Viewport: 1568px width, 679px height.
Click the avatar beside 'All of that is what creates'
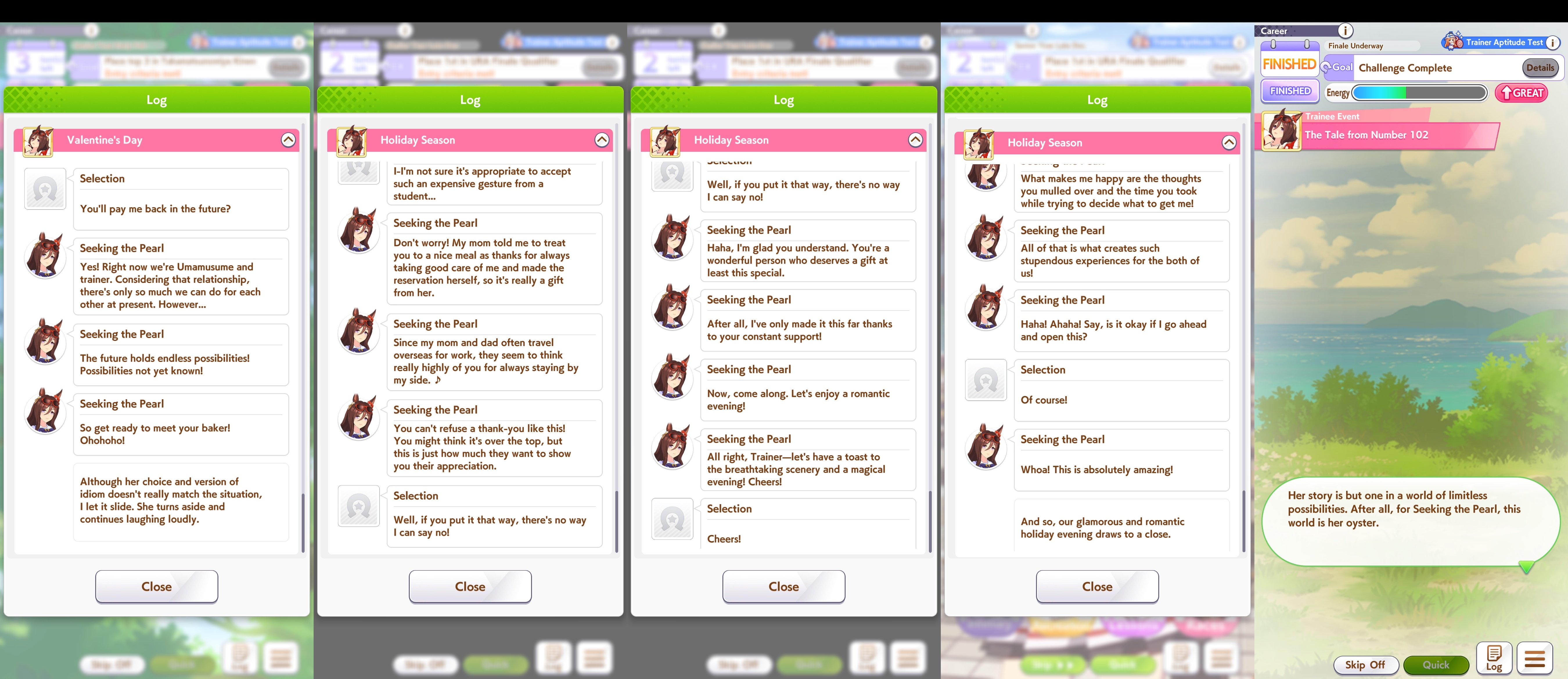[986, 238]
